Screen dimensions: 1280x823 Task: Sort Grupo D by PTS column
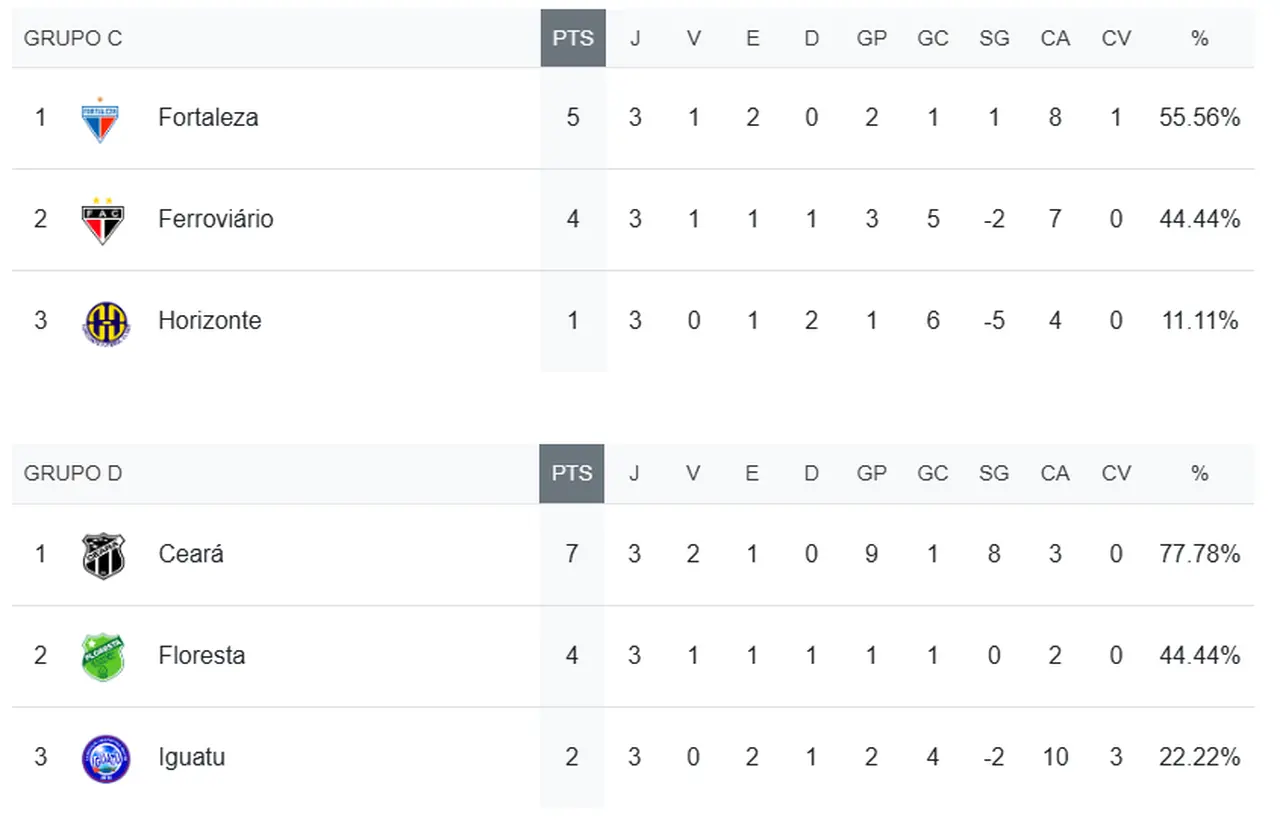point(572,473)
